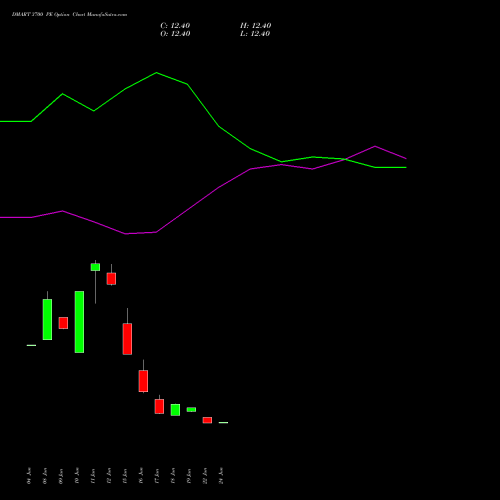
Task: Select the close value C: 12.40
Action: click(x=175, y=26)
